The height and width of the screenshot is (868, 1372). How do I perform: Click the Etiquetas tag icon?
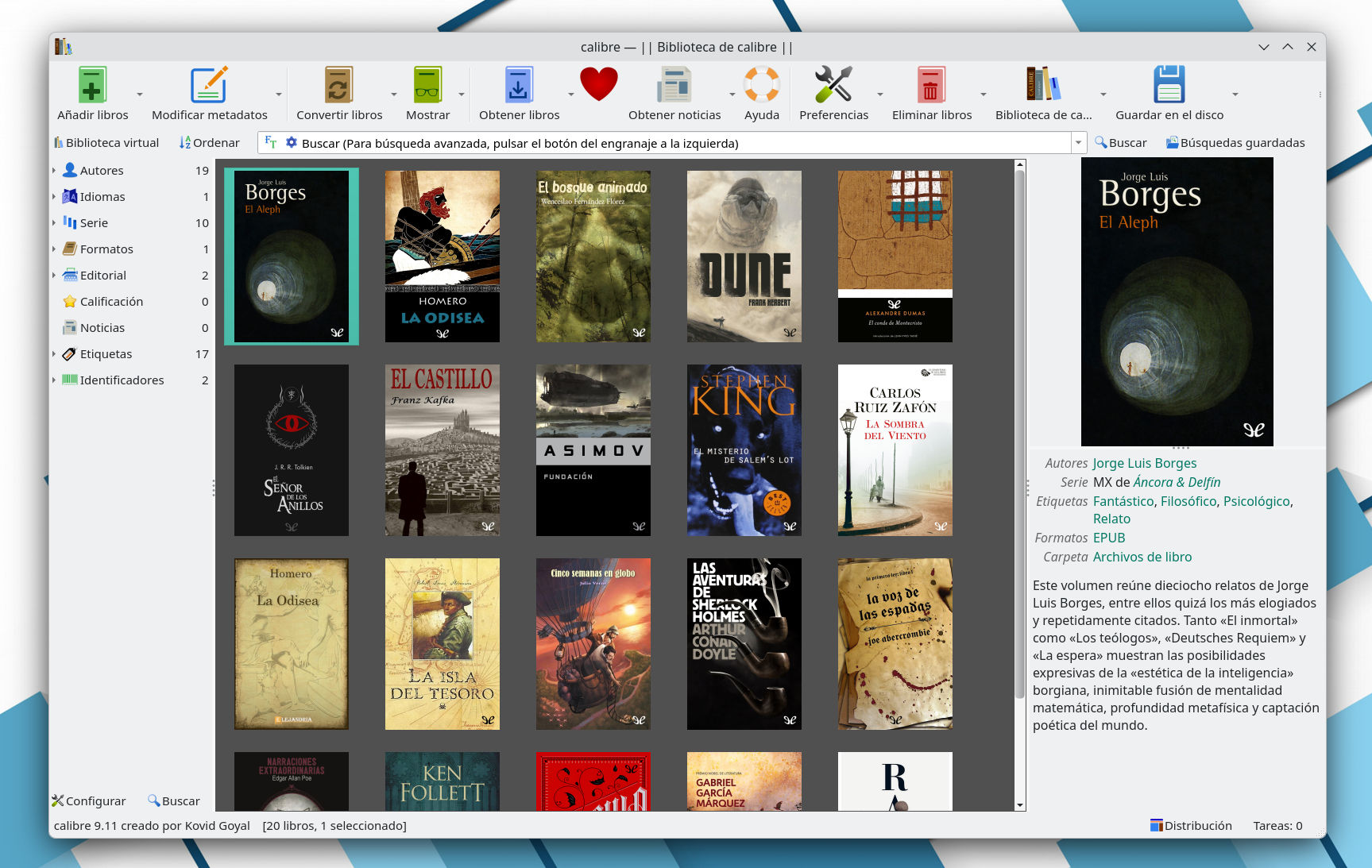coord(70,353)
